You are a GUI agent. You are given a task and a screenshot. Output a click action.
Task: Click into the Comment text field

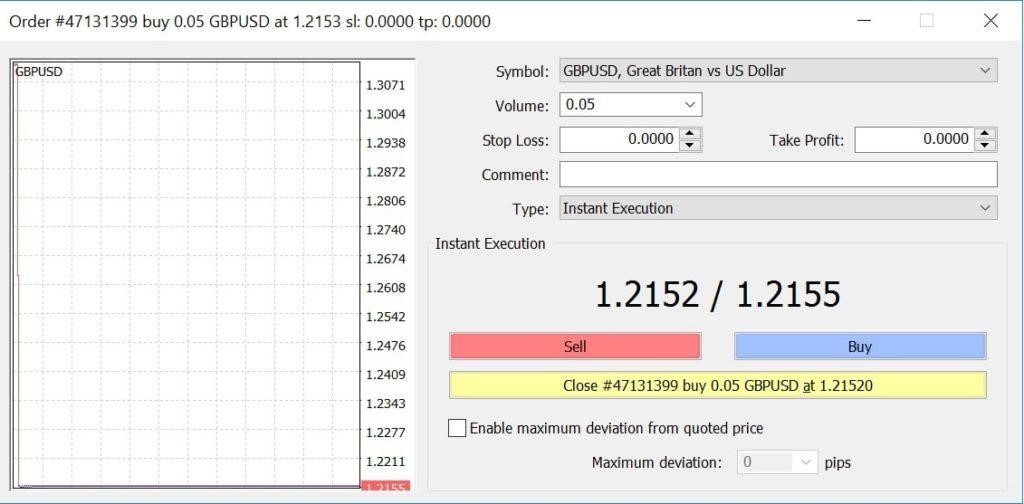click(778, 174)
